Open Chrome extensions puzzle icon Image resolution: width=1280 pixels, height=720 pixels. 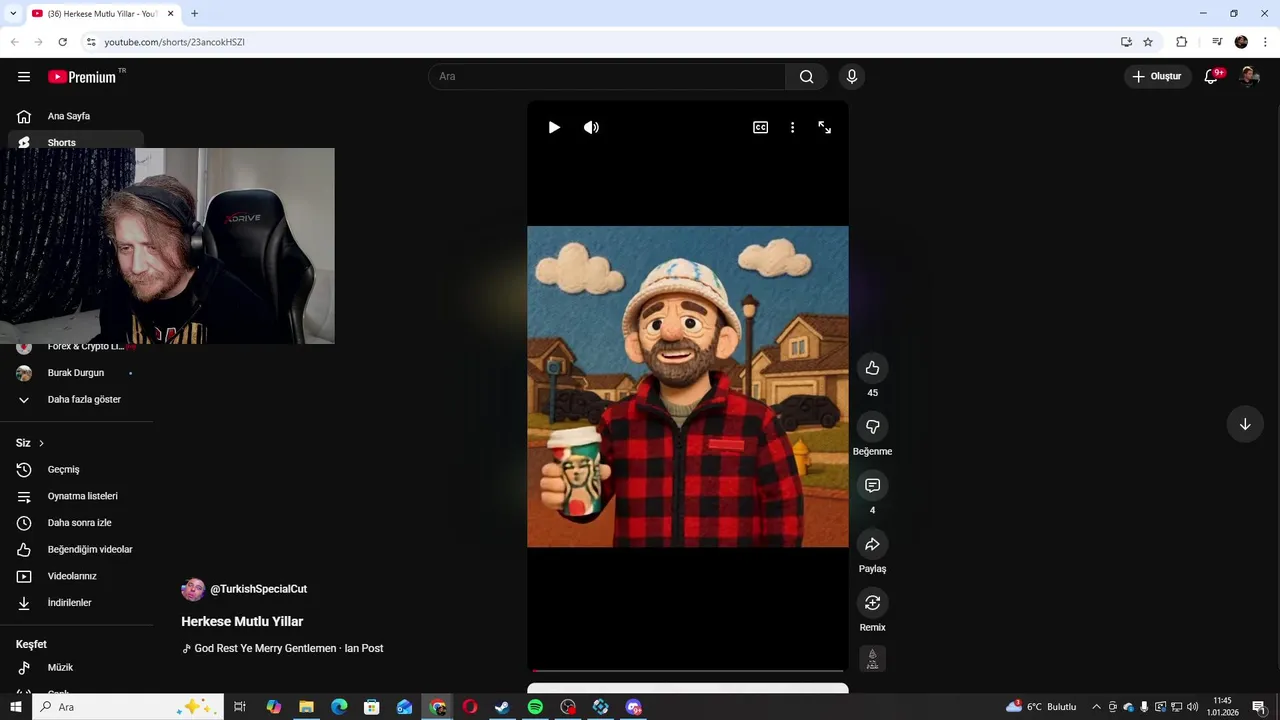click(1181, 42)
